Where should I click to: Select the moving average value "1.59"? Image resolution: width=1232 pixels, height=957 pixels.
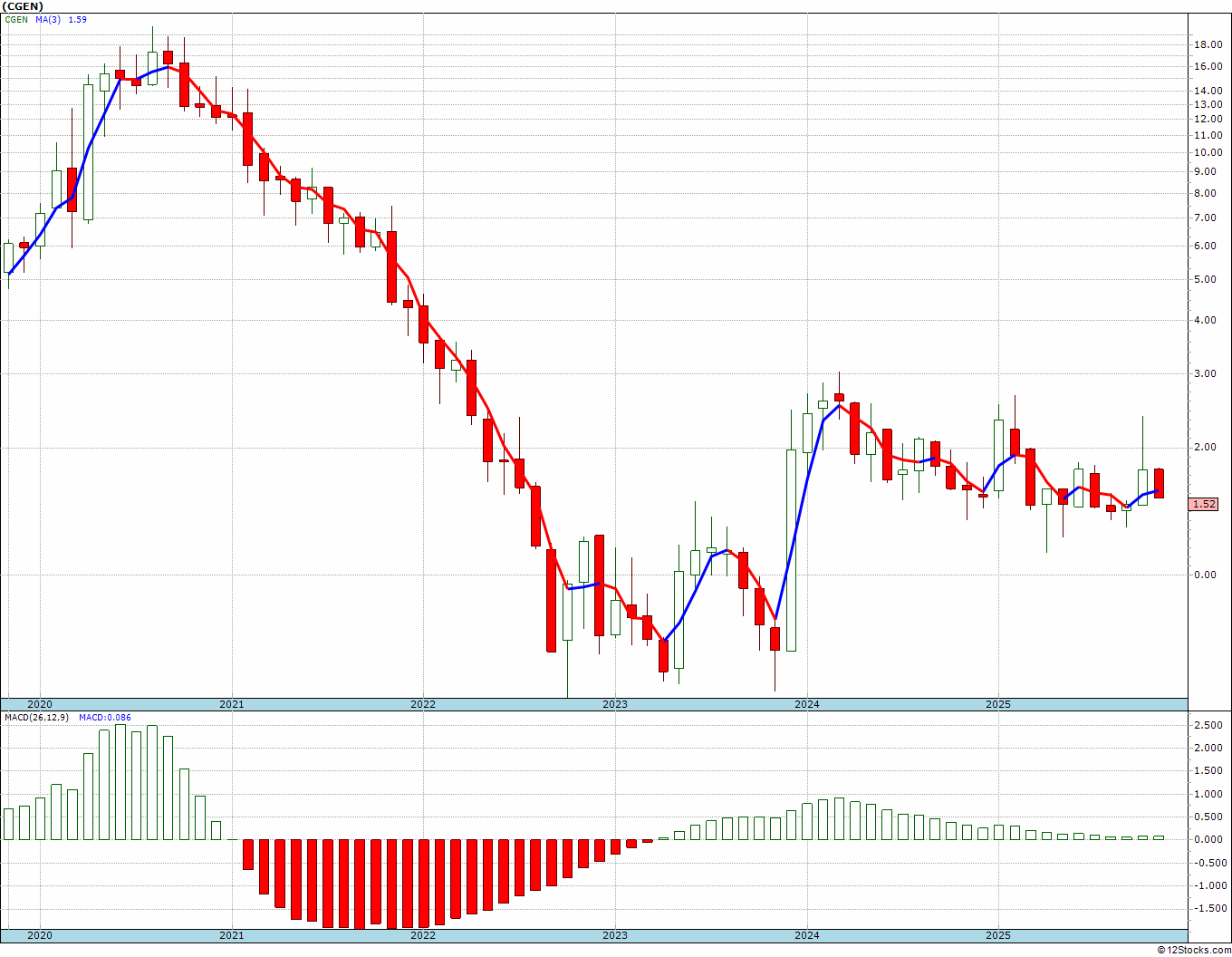click(x=78, y=19)
